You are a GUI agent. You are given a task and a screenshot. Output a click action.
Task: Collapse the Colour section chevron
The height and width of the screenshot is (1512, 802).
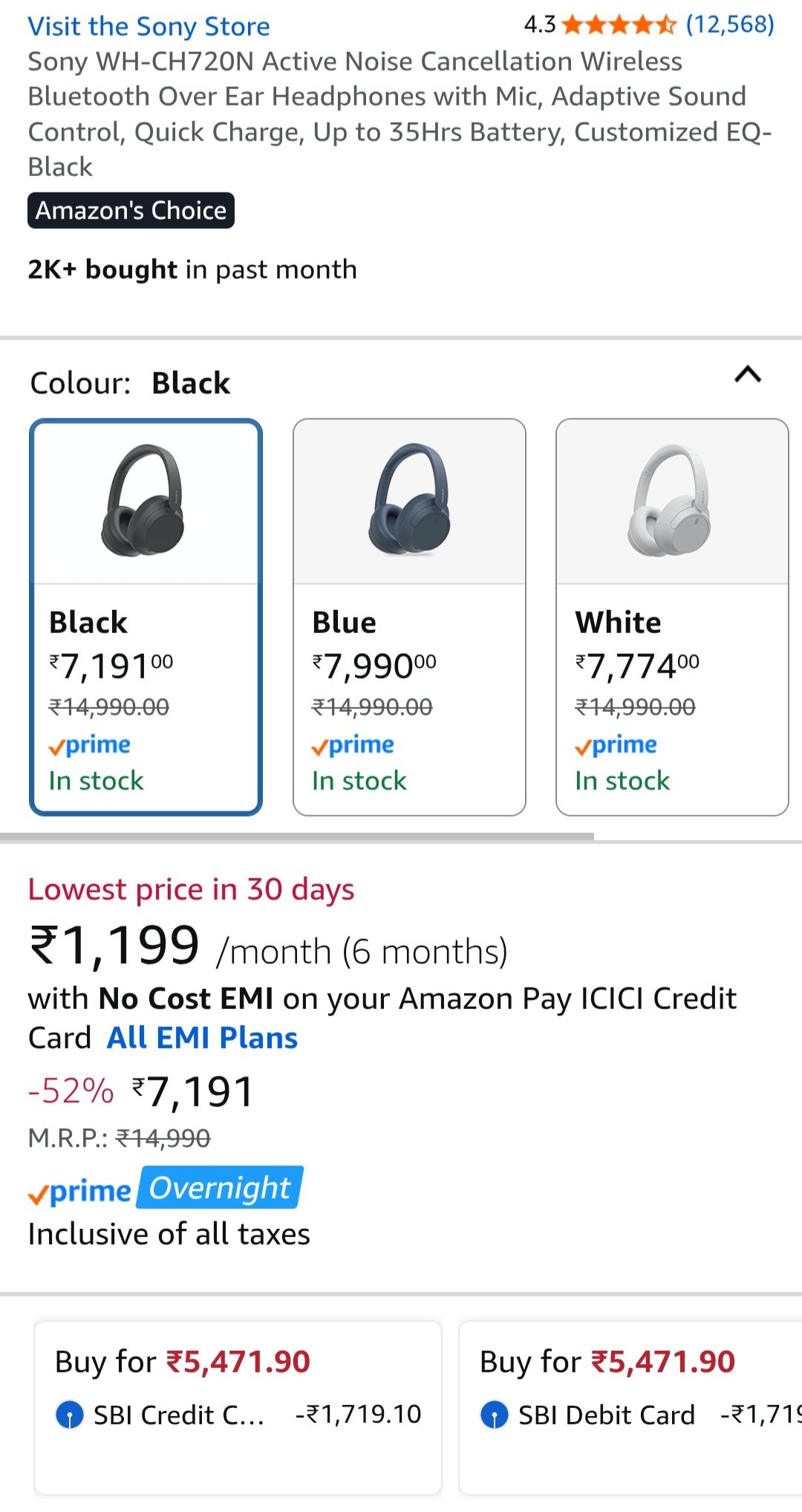tap(748, 374)
